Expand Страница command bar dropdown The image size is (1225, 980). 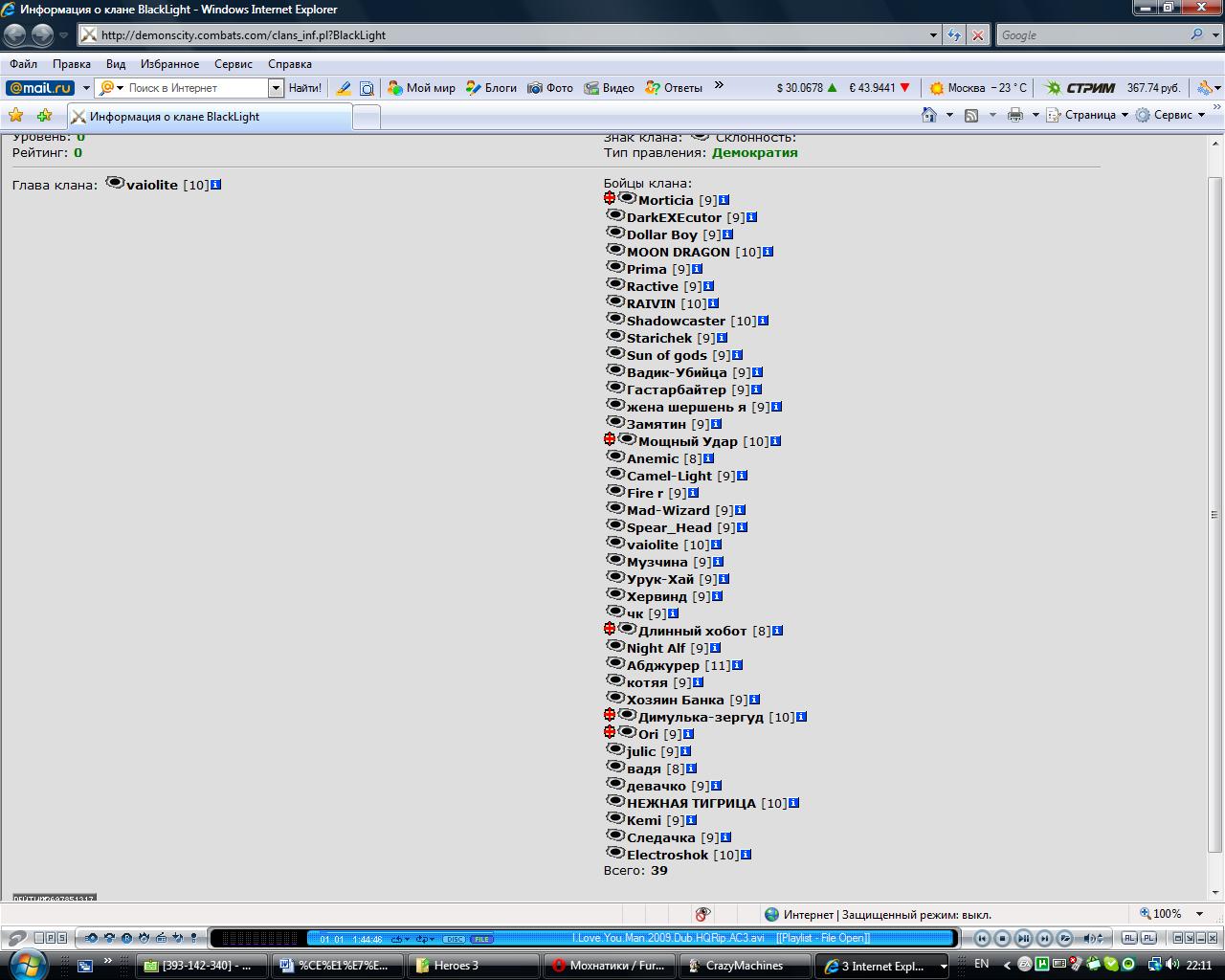(1124, 115)
